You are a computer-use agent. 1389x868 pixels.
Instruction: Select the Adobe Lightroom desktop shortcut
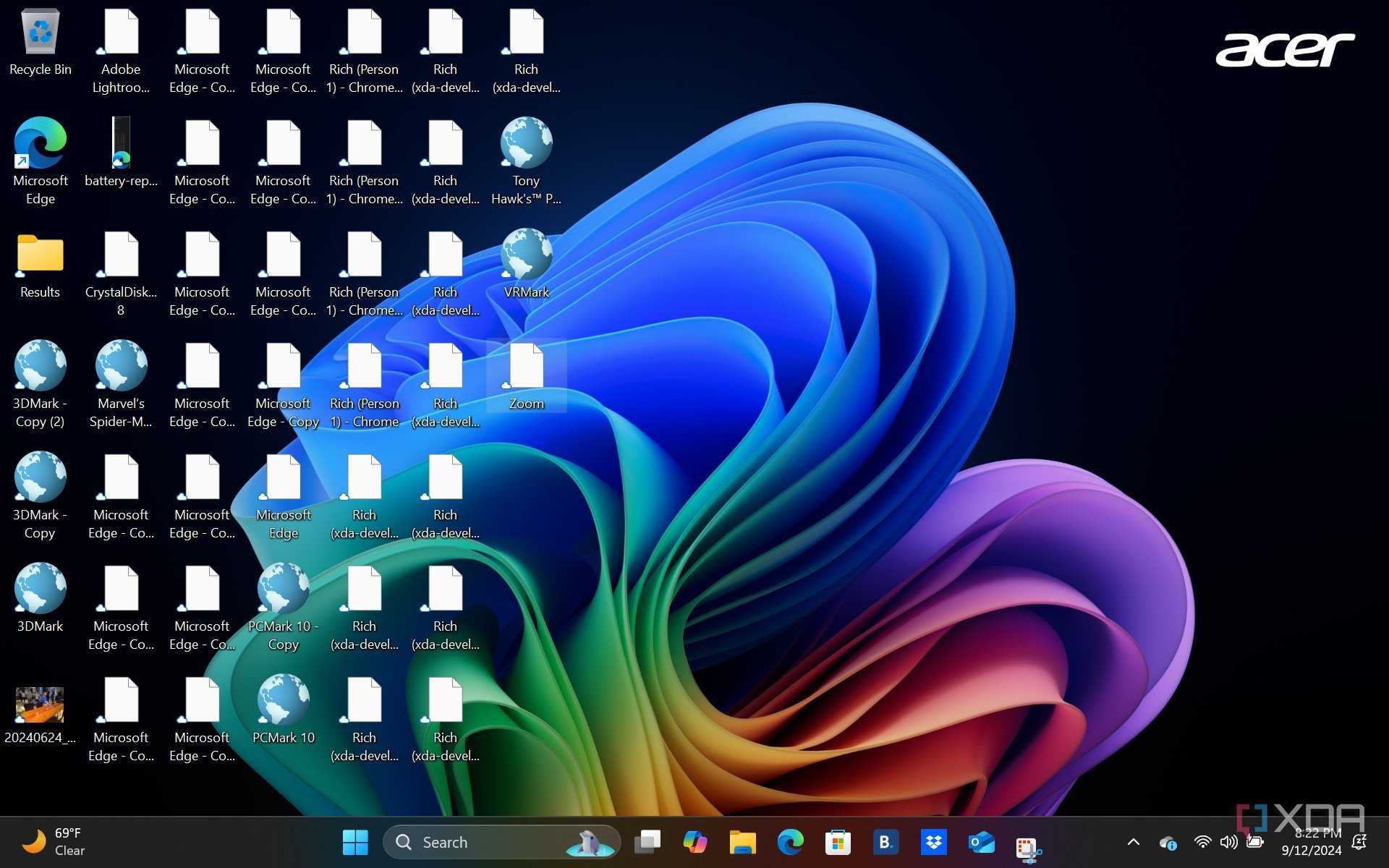pyautogui.click(x=121, y=51)
